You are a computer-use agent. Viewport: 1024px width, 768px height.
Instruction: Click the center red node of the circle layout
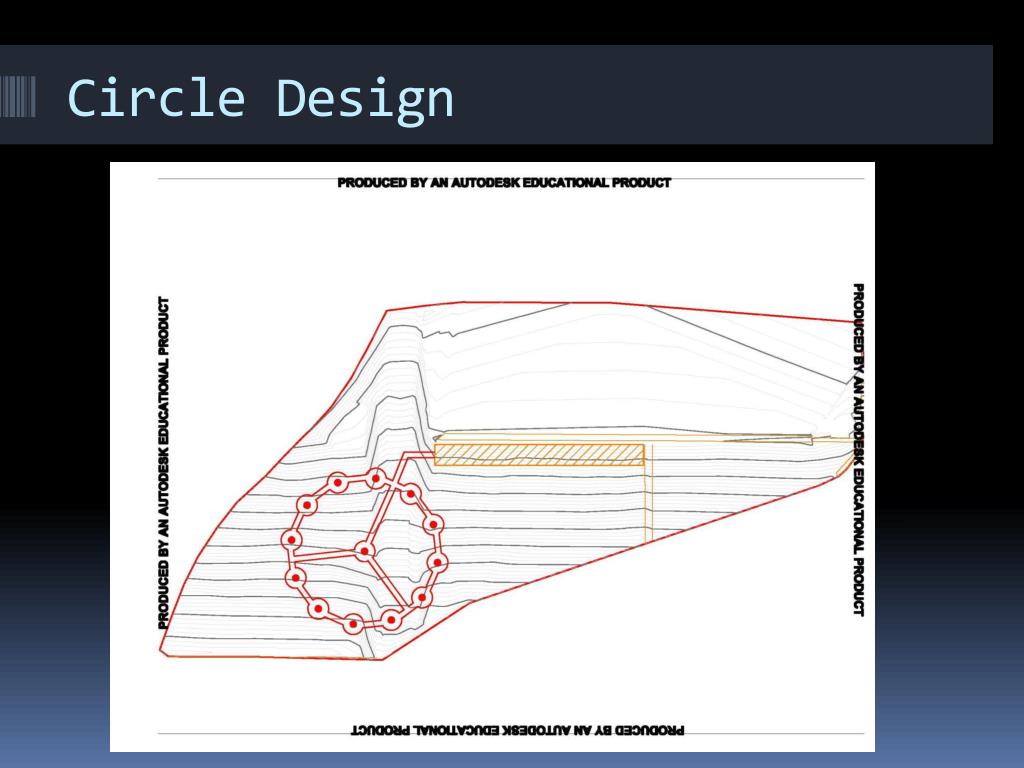tap(365, 551)
